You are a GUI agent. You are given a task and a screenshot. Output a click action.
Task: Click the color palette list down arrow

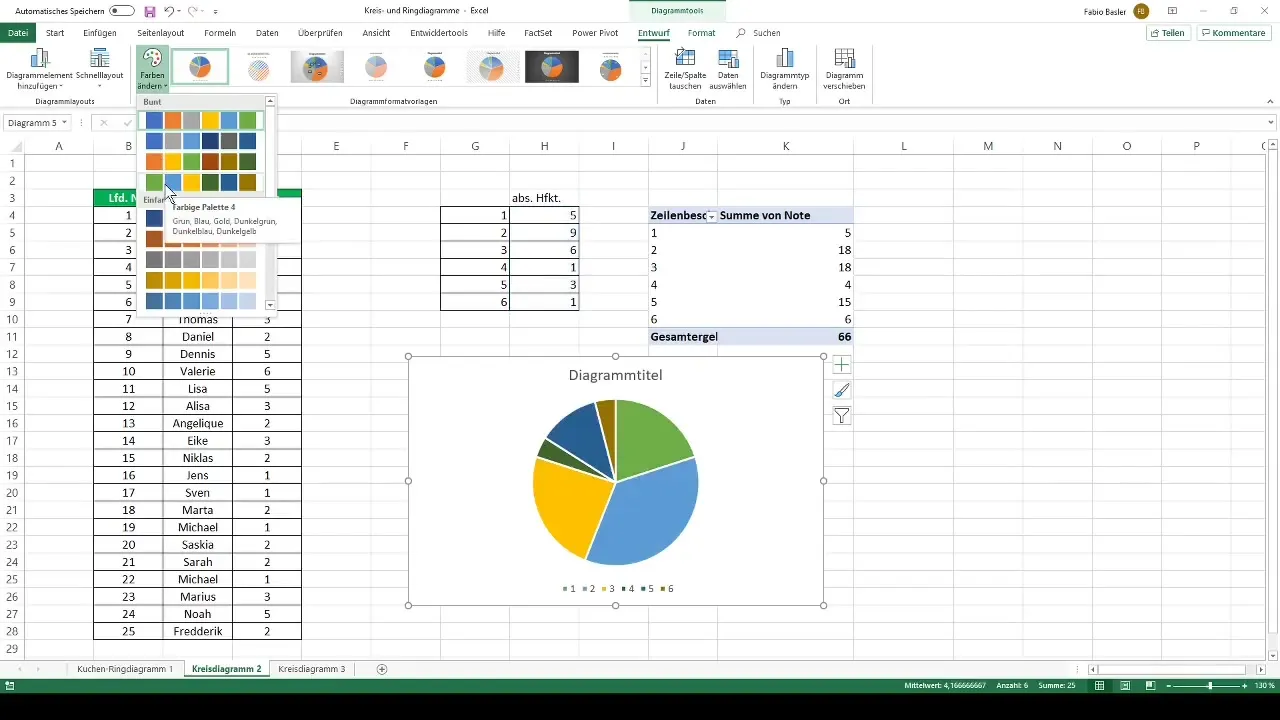coord(270,304)
